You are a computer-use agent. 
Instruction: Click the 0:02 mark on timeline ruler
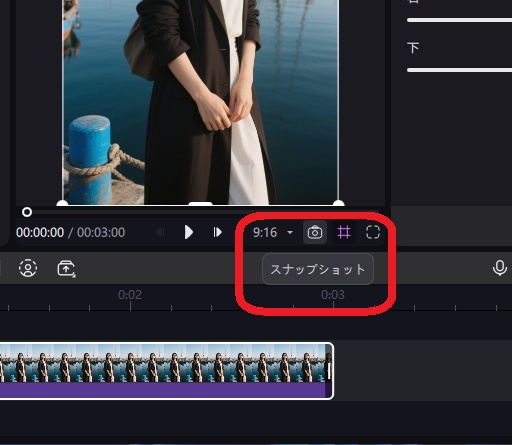(130, 295)
